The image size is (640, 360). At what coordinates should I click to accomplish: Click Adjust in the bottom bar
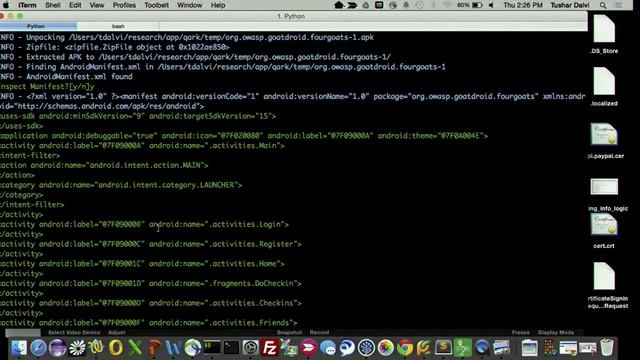click(117, 333)
